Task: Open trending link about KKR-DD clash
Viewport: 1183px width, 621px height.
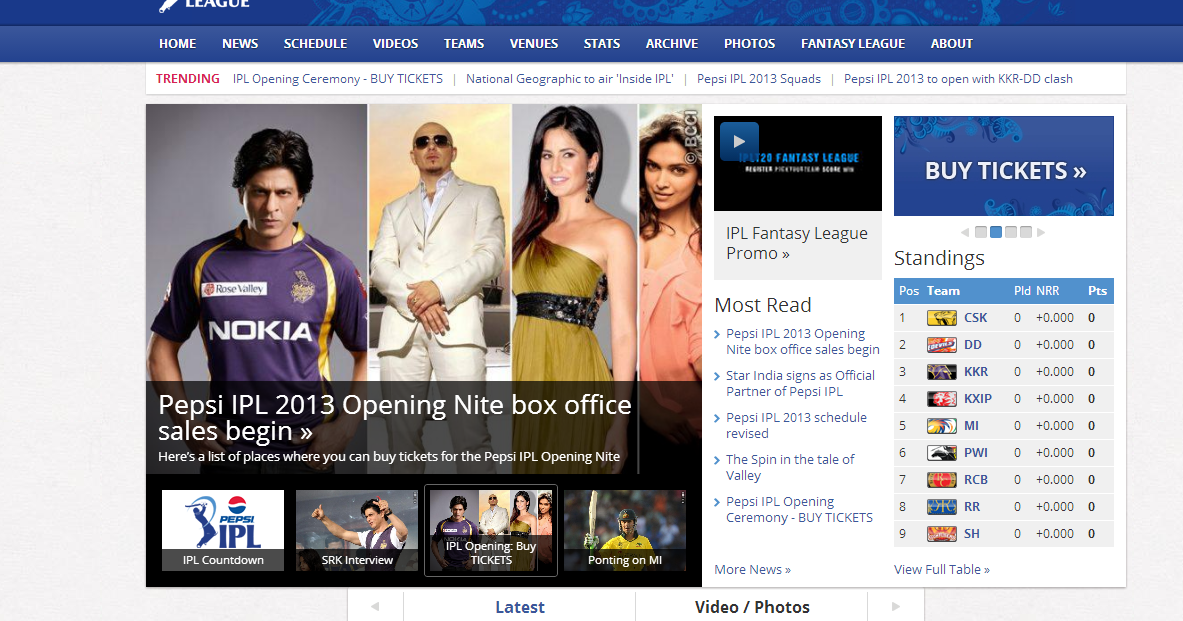Action: [x=958, y=78]
